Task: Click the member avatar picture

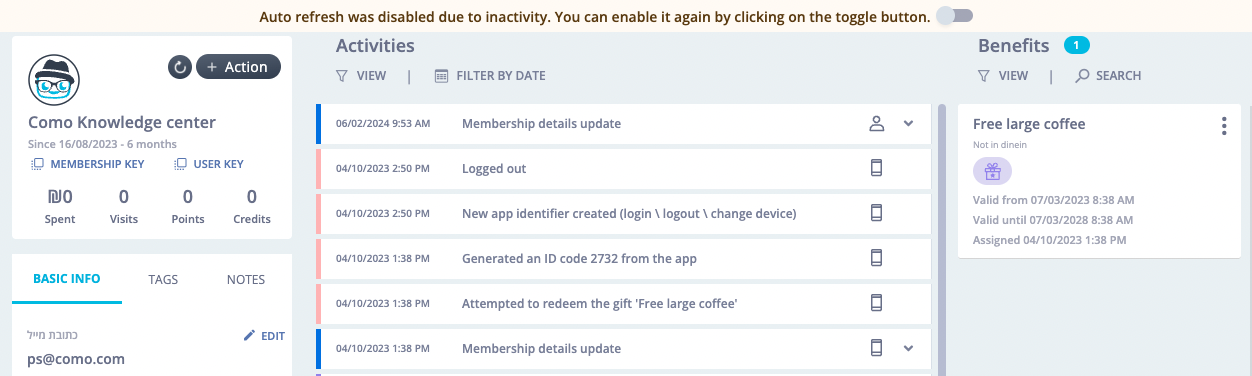Action: [54, 79]
